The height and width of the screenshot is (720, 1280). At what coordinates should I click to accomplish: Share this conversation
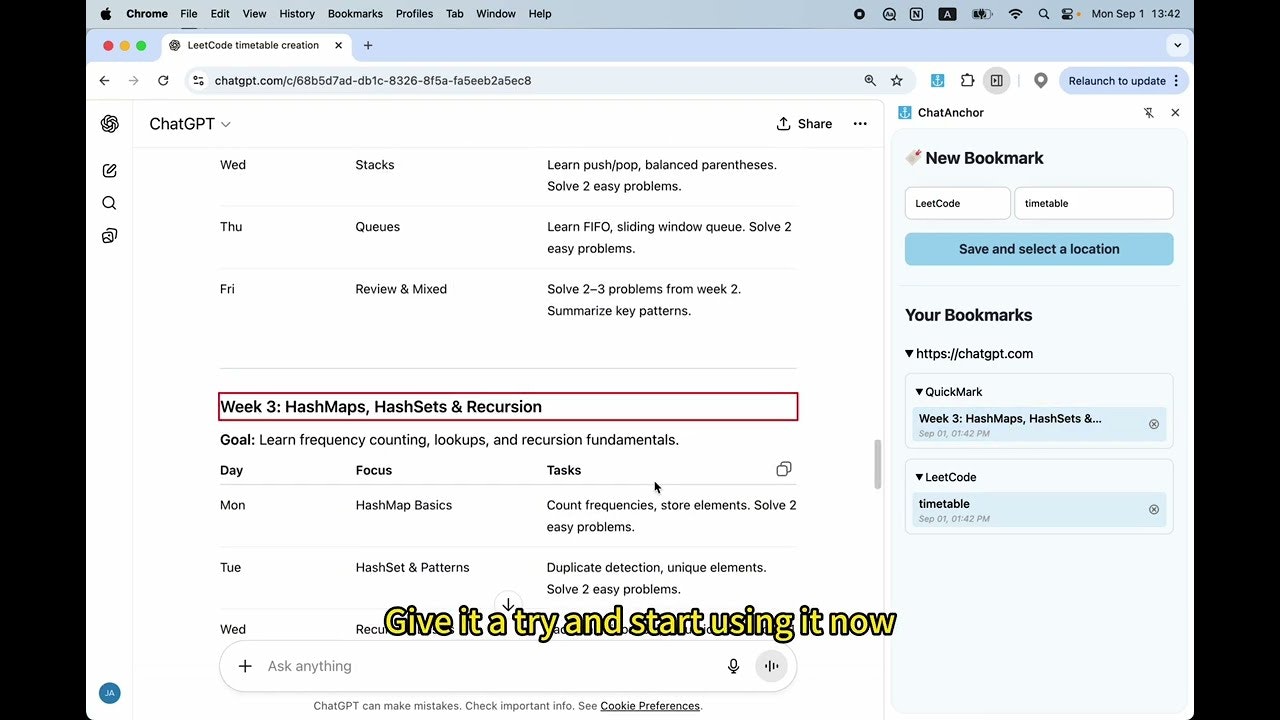click(804, 124)
